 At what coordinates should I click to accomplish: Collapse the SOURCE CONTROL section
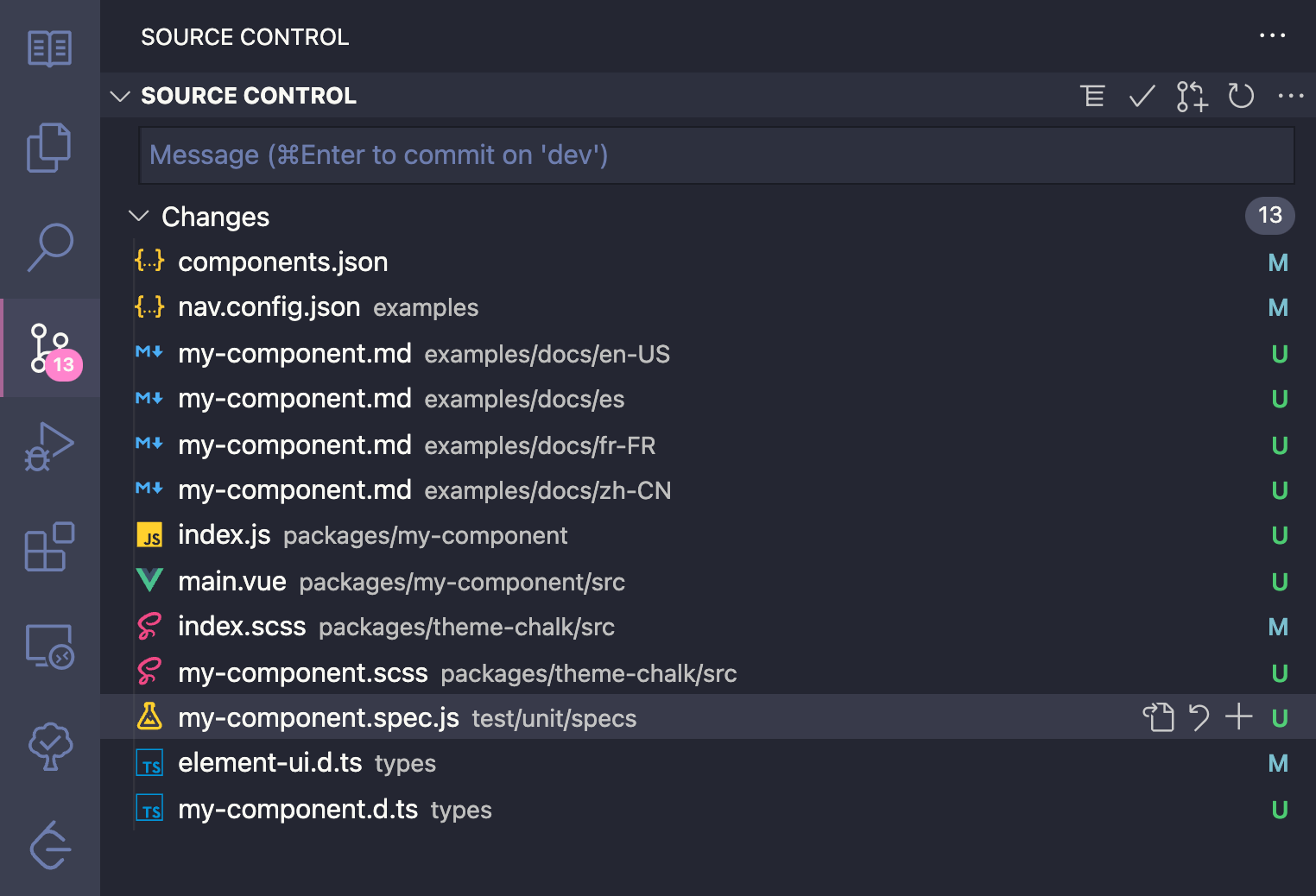(x=120, y=96)
